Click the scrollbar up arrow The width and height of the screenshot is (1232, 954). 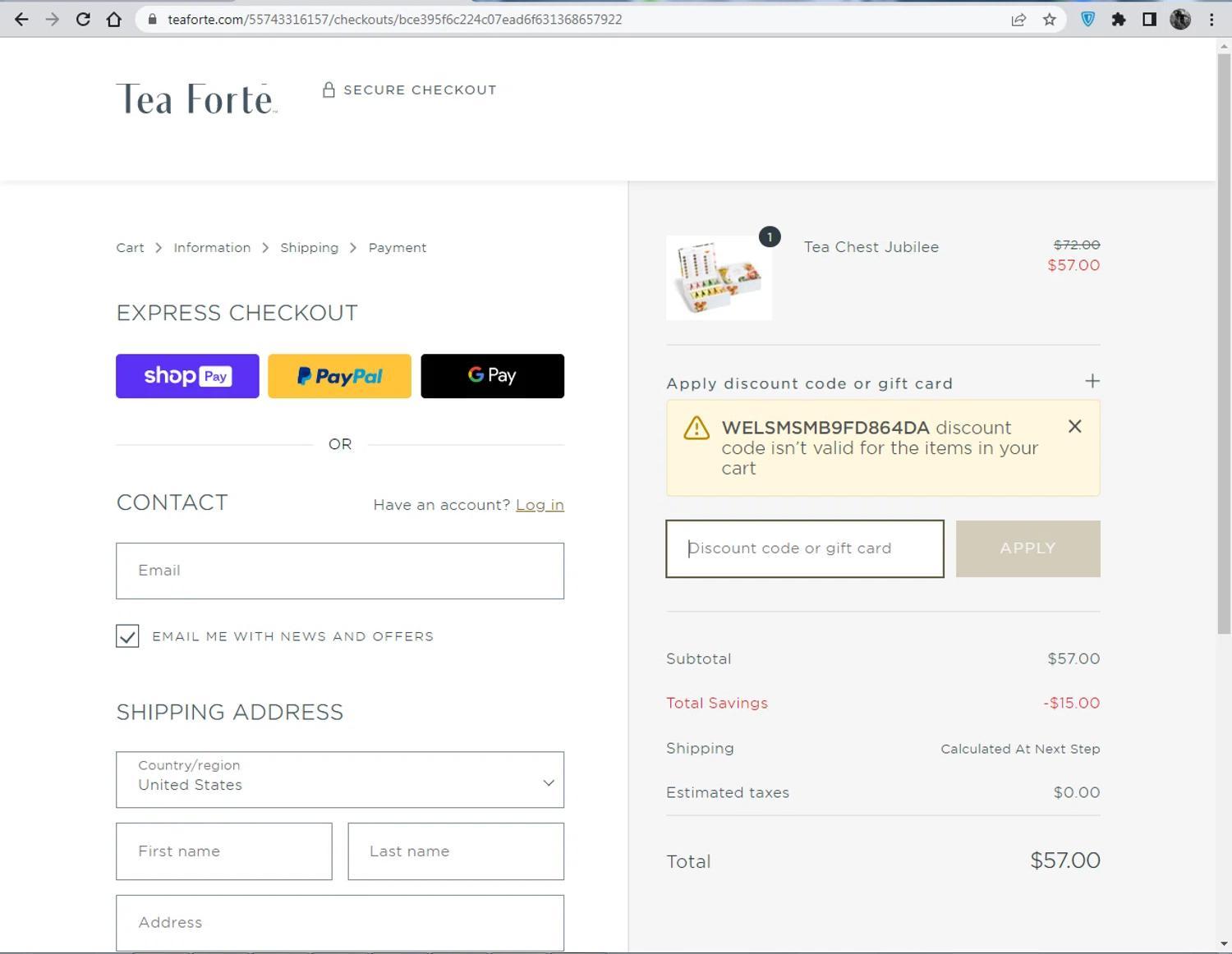pyautogui.click(x=1224, y=46)
